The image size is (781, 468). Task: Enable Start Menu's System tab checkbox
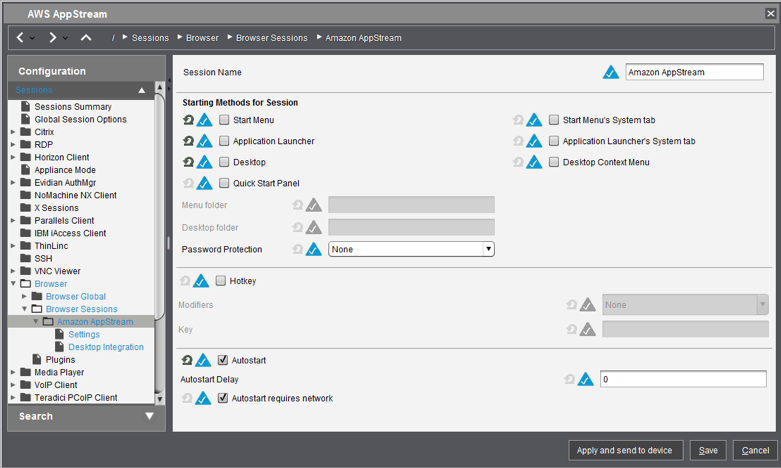[554, 120]
